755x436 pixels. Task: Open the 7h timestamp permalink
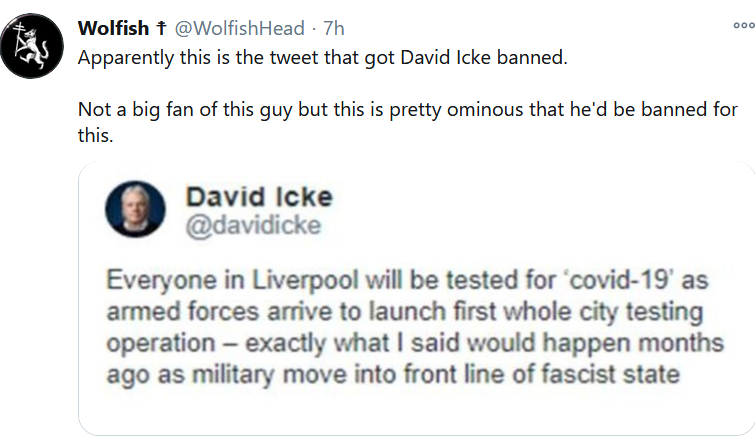[334, 29]
